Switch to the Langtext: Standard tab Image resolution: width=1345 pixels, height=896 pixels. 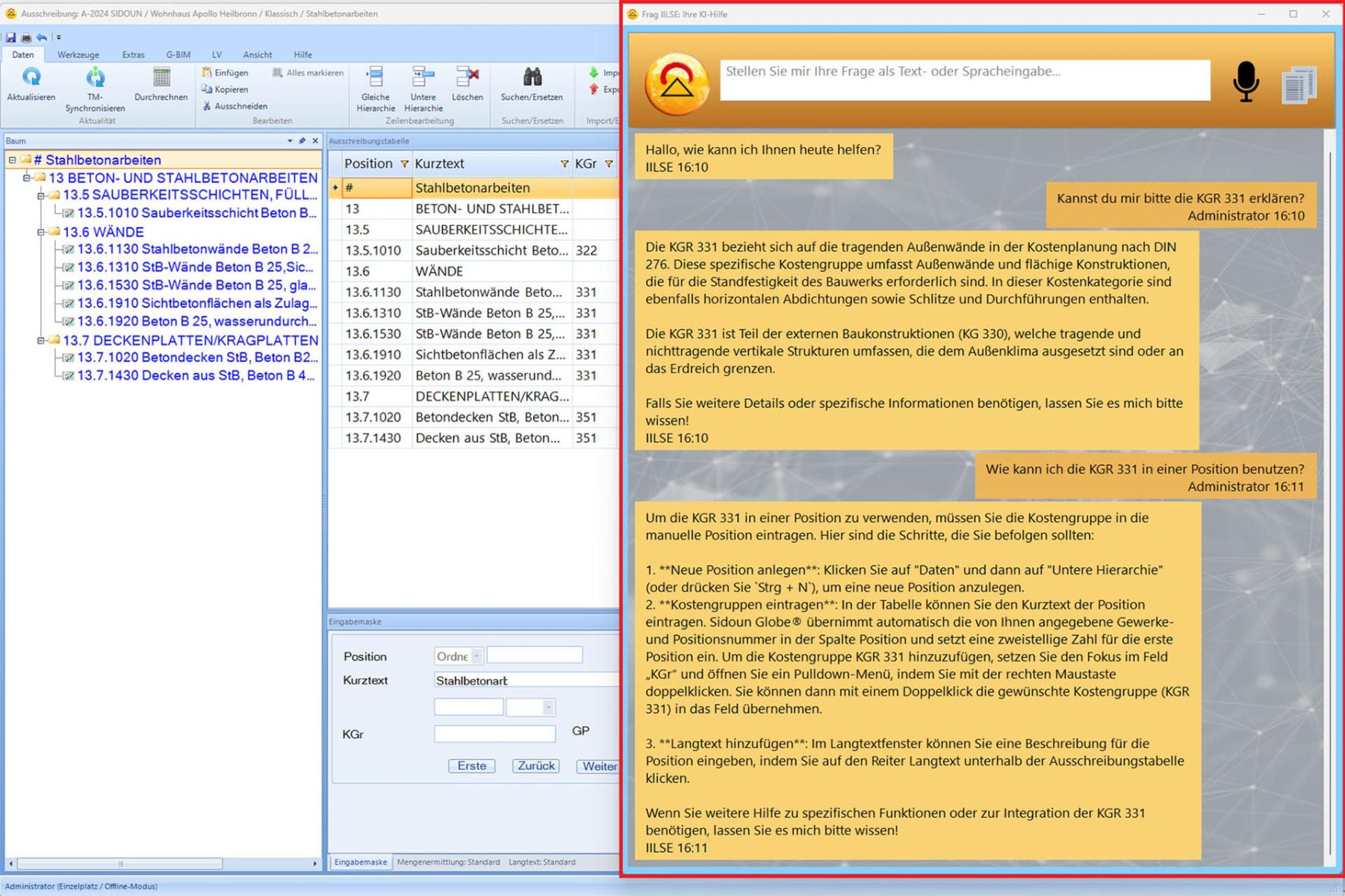tap(541, 862)
